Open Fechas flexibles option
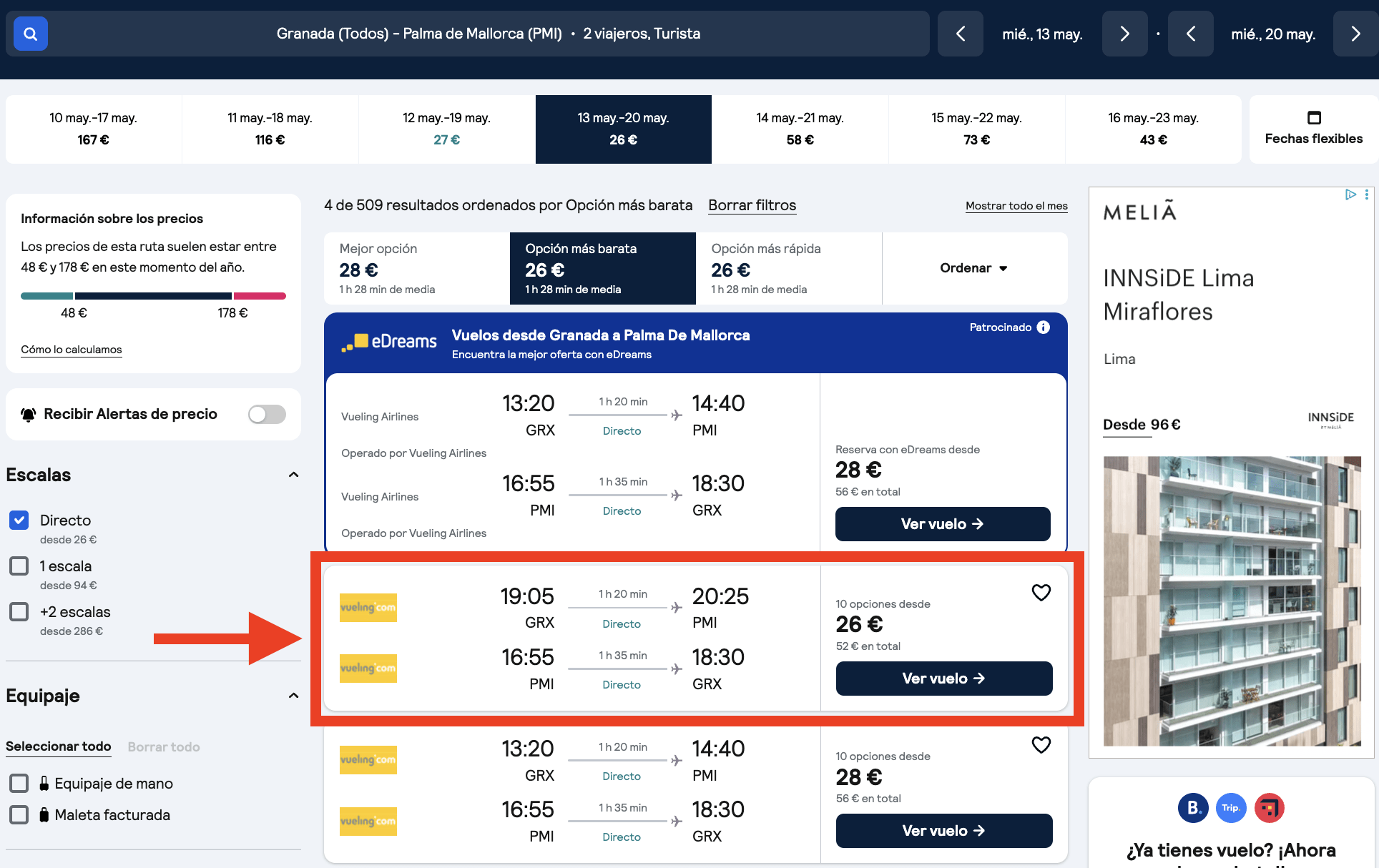Image resolution: width=1379 pixels, height=868 pixels. click(1314, 129)
